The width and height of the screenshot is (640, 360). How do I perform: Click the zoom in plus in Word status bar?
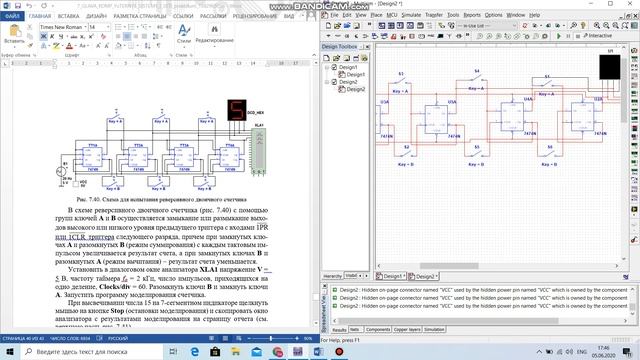click(297, 338)
